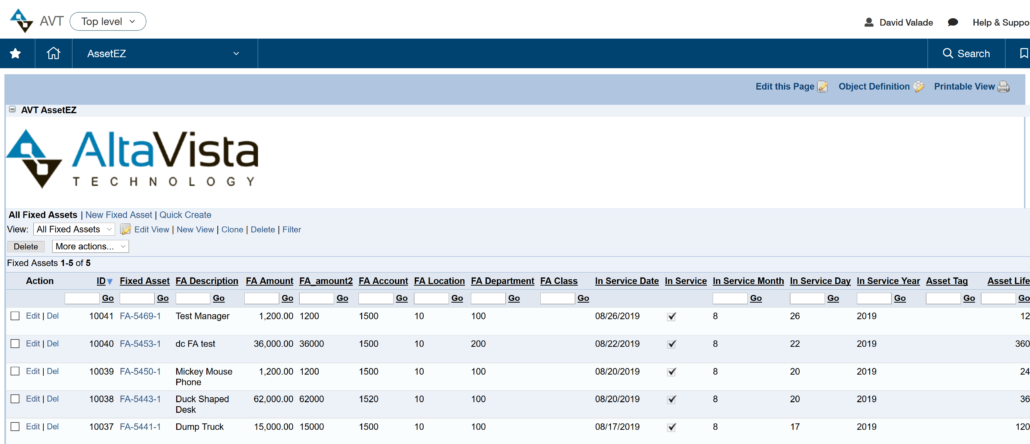
Task: Sort by FA Description column header
Action: coord(207,281)
